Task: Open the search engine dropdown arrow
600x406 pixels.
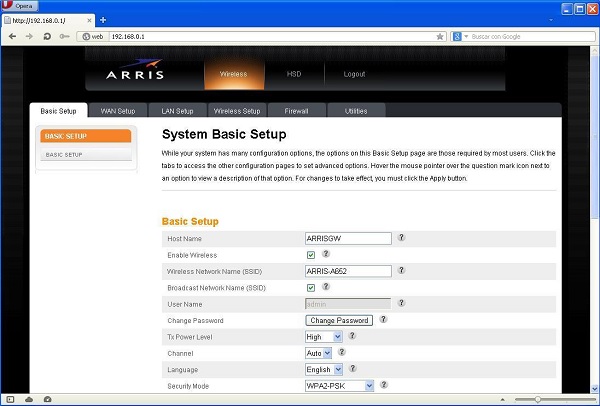Action: pyautogui.click(x=466, y=36)
